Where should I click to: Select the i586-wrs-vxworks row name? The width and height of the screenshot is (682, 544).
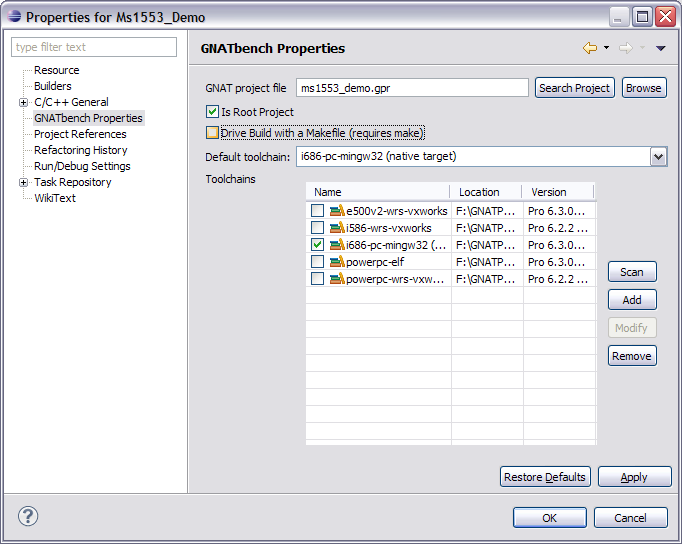388,228
